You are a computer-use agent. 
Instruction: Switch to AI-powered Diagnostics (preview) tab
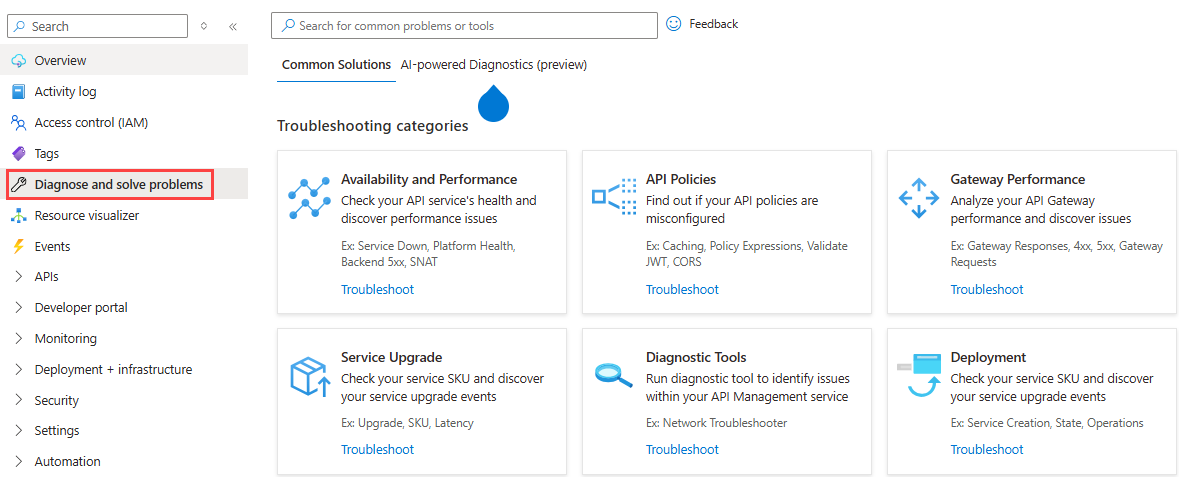coord(494,65)
